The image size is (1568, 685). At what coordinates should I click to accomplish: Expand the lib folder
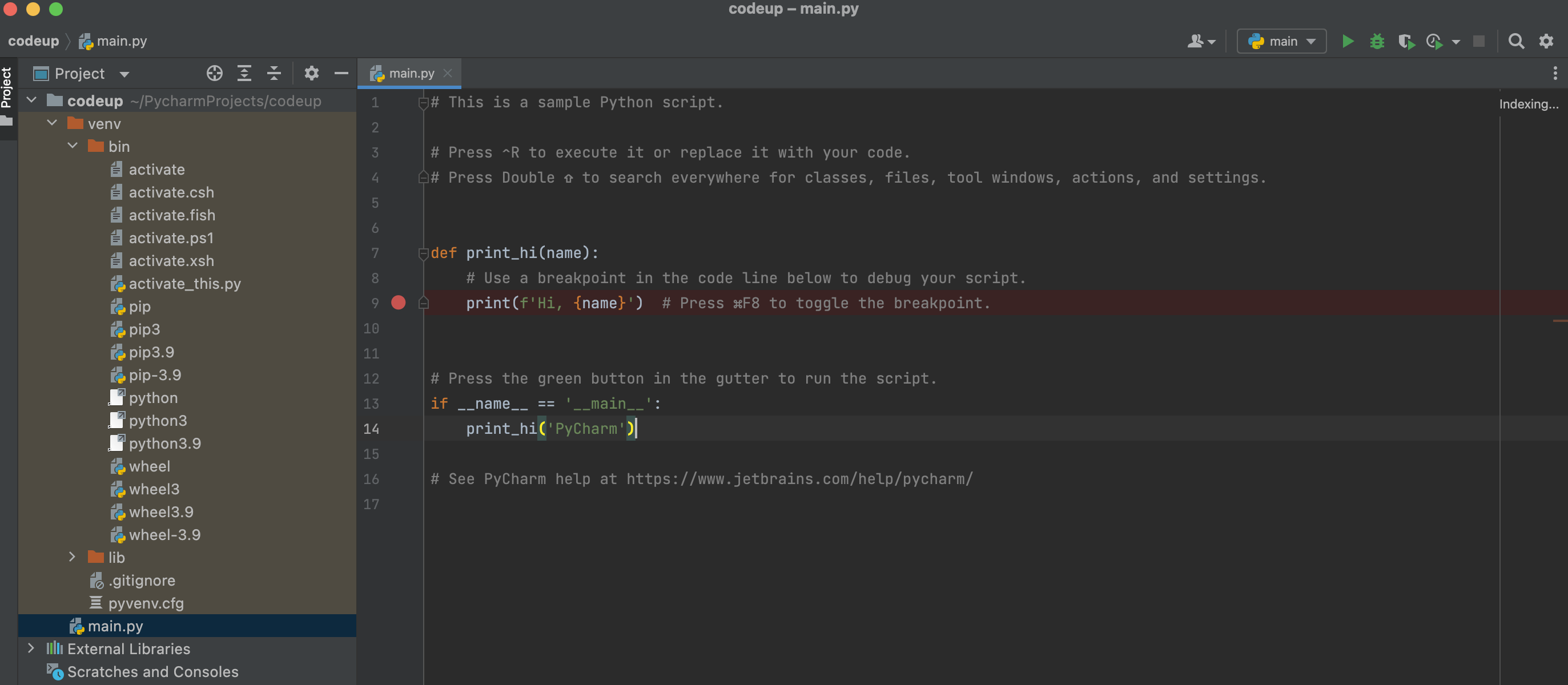coord(73,557)
